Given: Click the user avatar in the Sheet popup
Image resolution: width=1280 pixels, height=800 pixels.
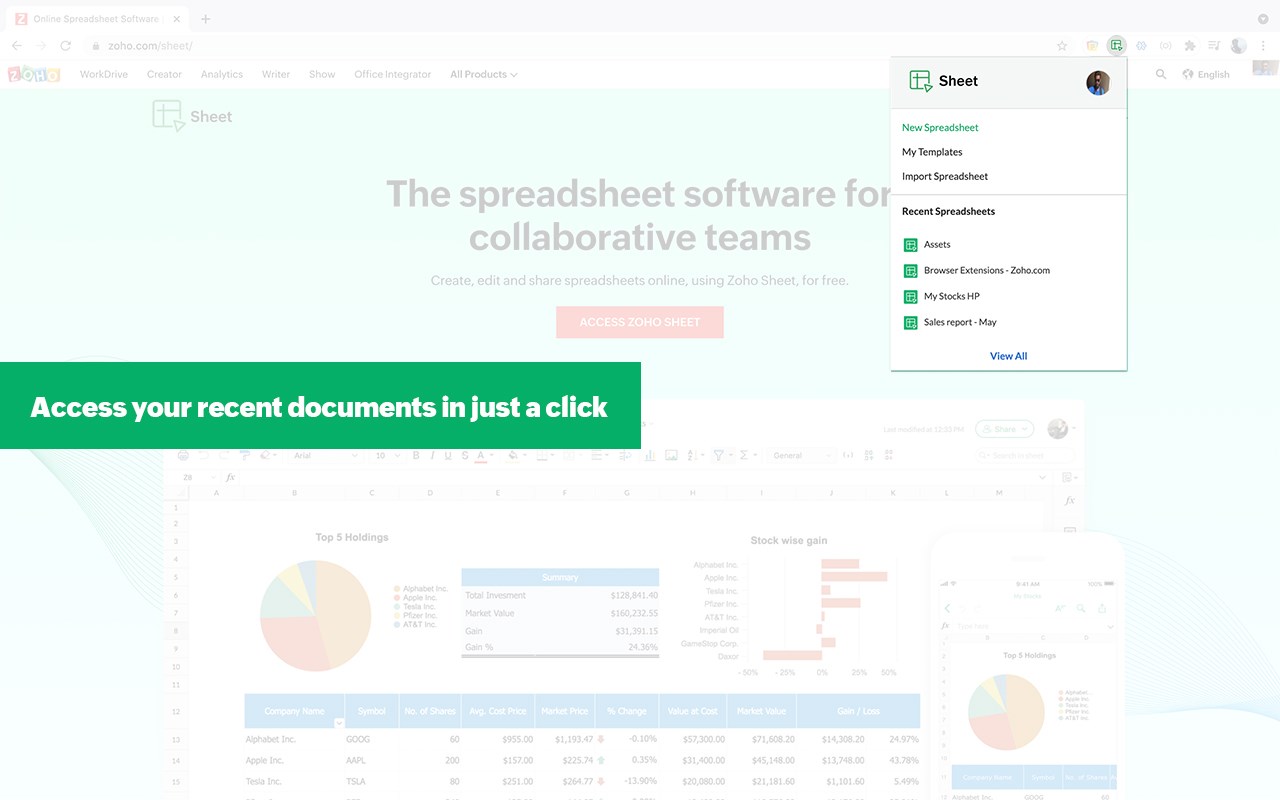Looking at the screenshot, I should [1098, 83].
